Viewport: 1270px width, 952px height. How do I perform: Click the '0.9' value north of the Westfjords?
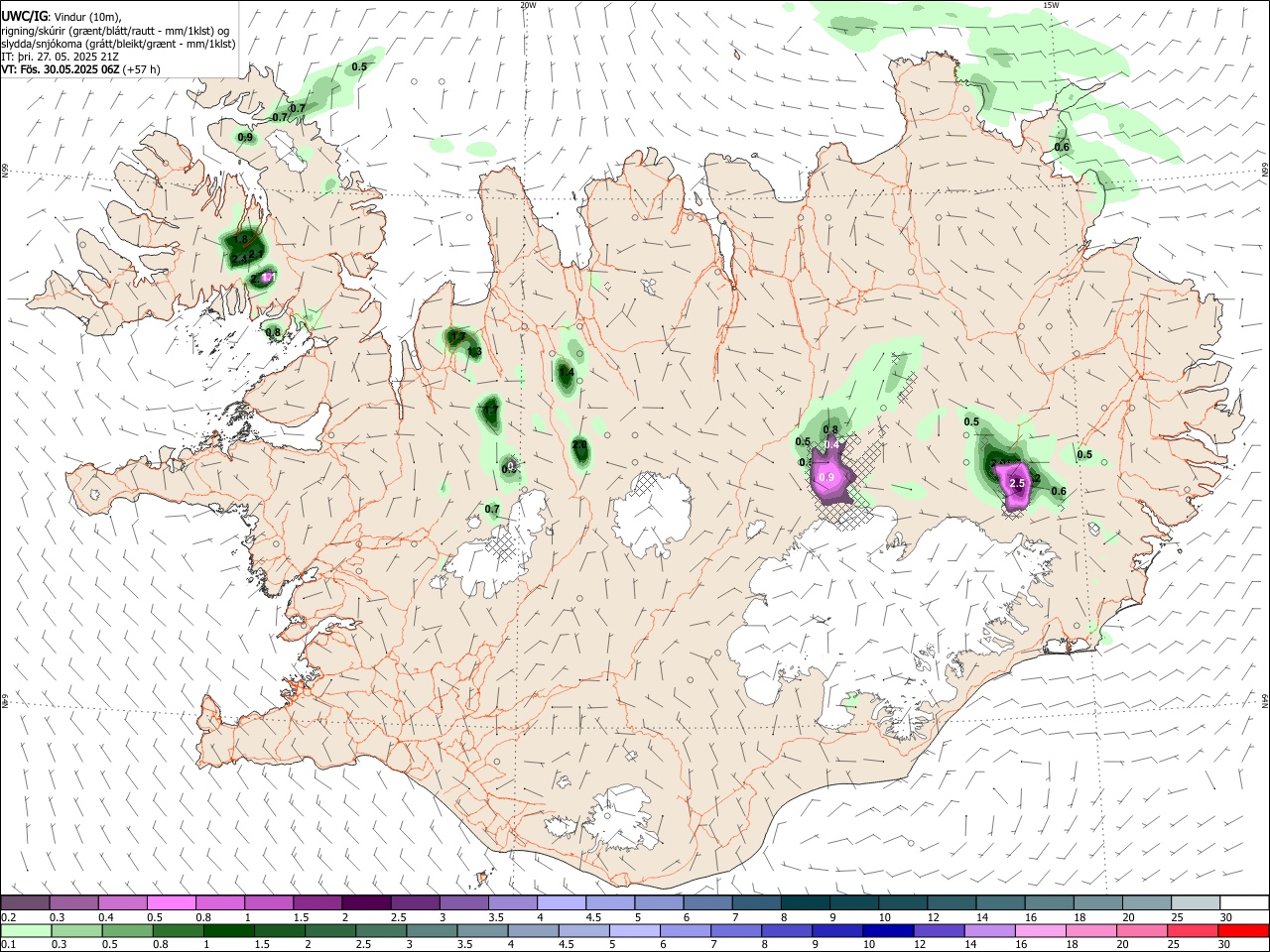(x=245, y=137)
